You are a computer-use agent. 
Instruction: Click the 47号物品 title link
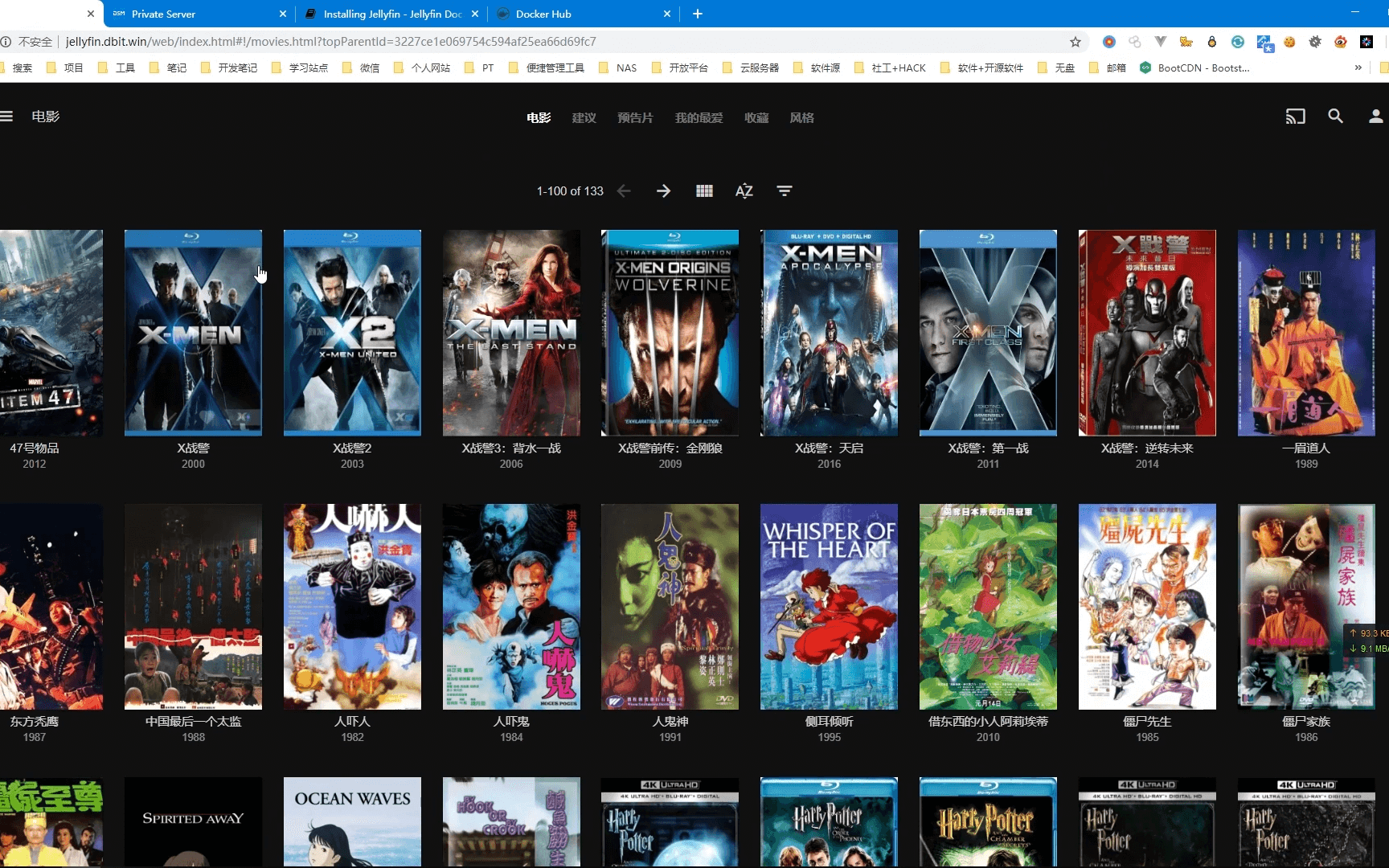pos(34,448)
